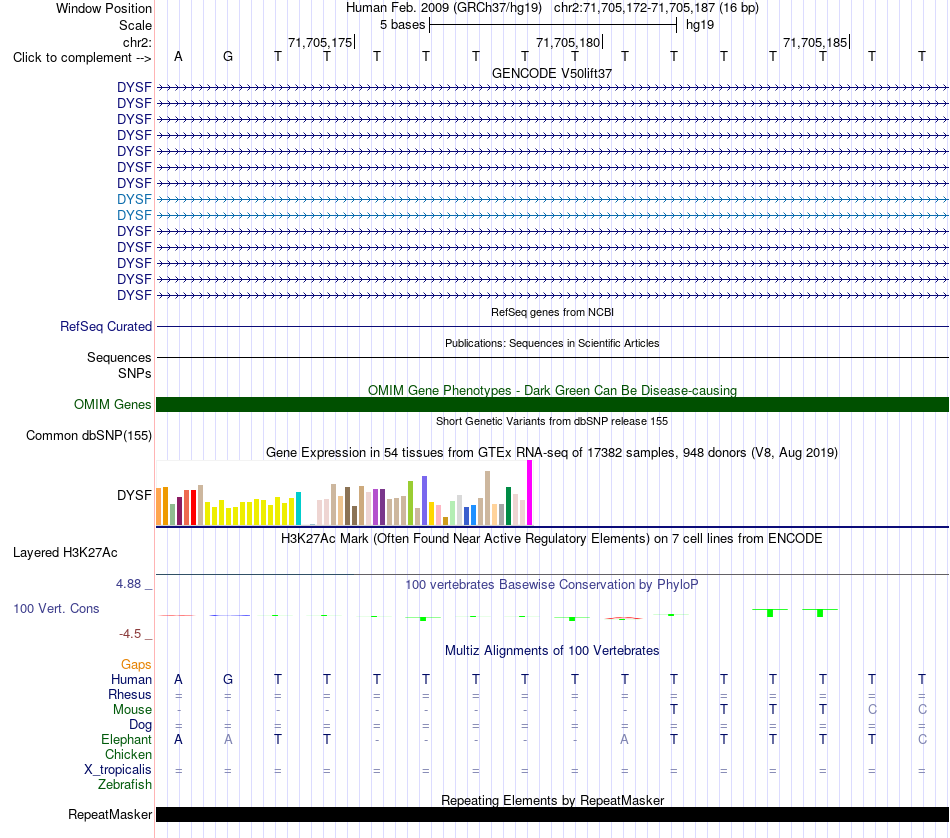This screenshot has height=838, width=950.
Task: Click the Sequences track label
Action: [119, 357]
